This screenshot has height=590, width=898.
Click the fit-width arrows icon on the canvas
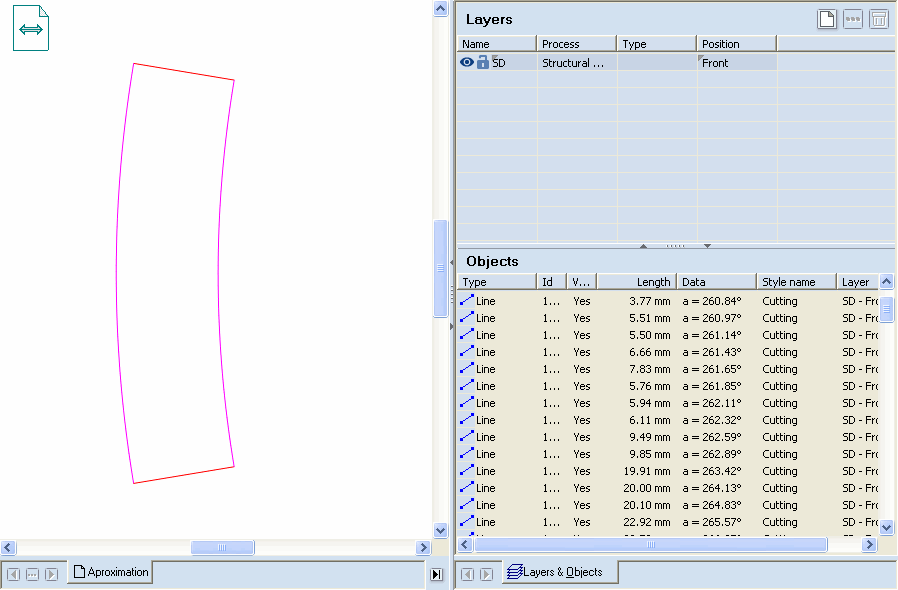[31, 30]
